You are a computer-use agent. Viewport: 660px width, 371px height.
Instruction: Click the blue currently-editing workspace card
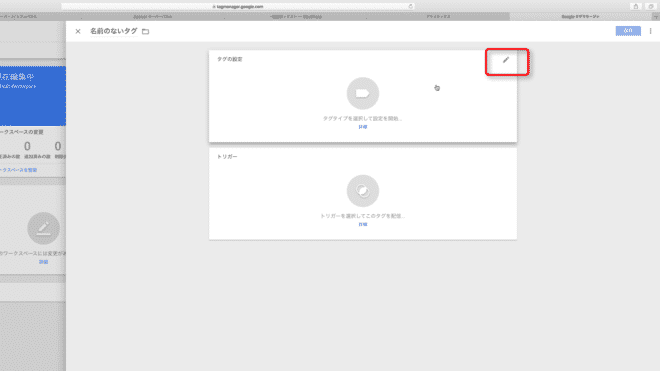click(x=33, y=96)
